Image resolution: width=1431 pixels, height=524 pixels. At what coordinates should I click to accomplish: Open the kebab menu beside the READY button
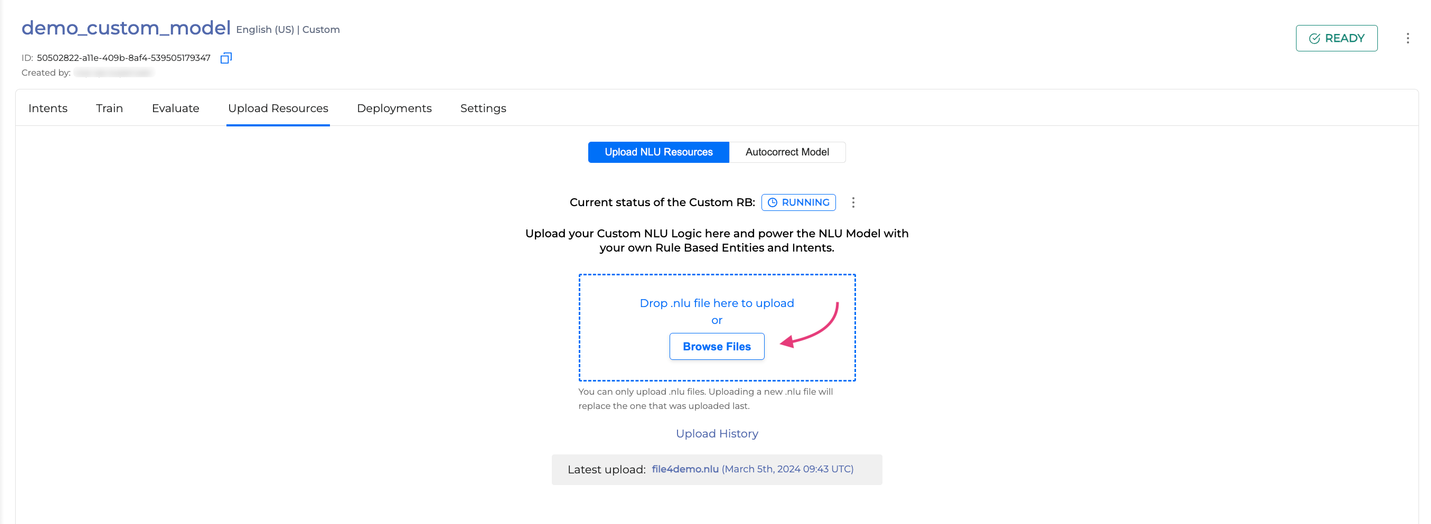(x=1407, y=38)
